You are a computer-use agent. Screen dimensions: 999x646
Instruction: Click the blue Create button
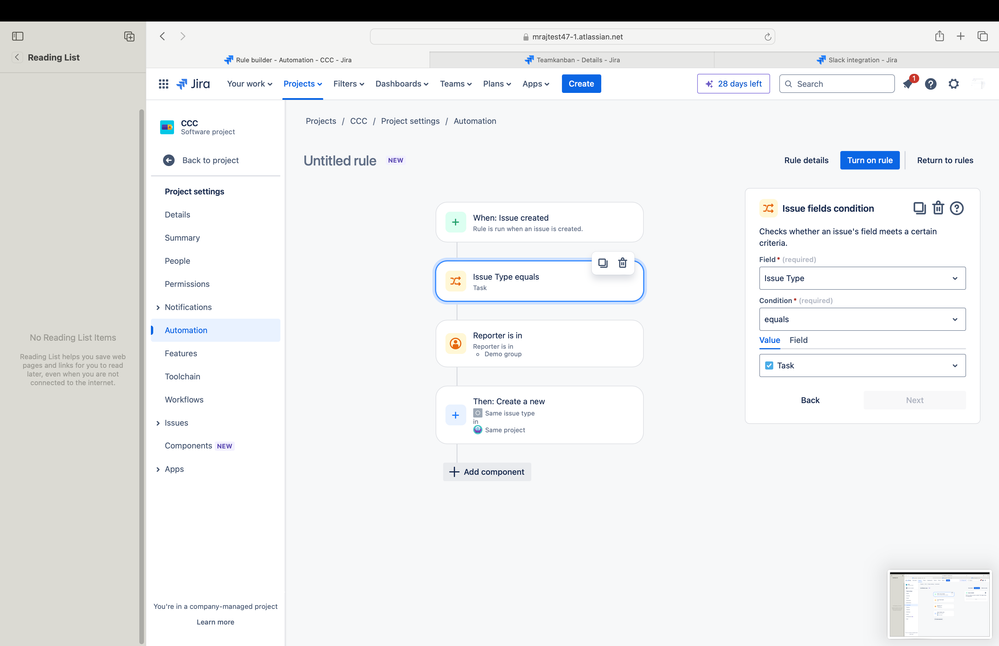[x=581, y=83]
